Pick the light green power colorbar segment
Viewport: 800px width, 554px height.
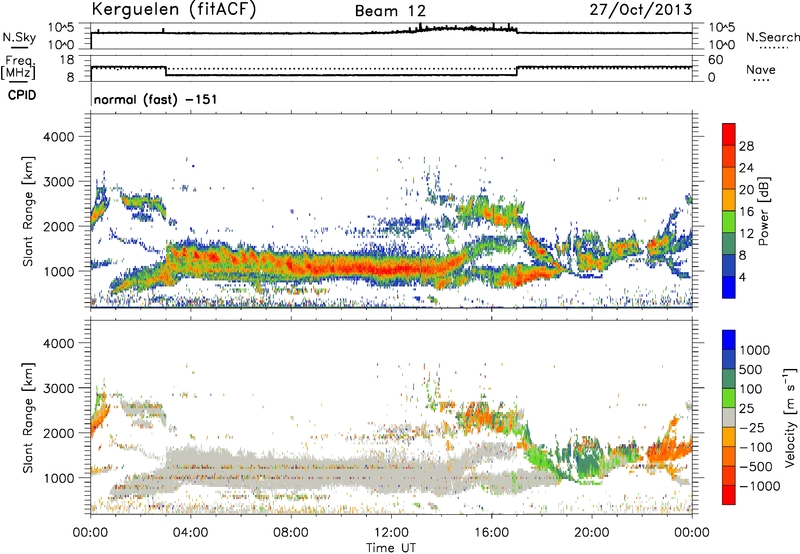coord(729,222)
